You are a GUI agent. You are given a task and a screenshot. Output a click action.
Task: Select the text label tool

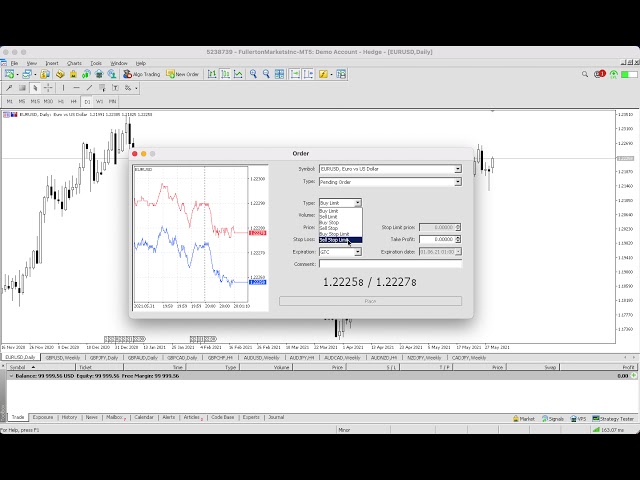(116, 88)
